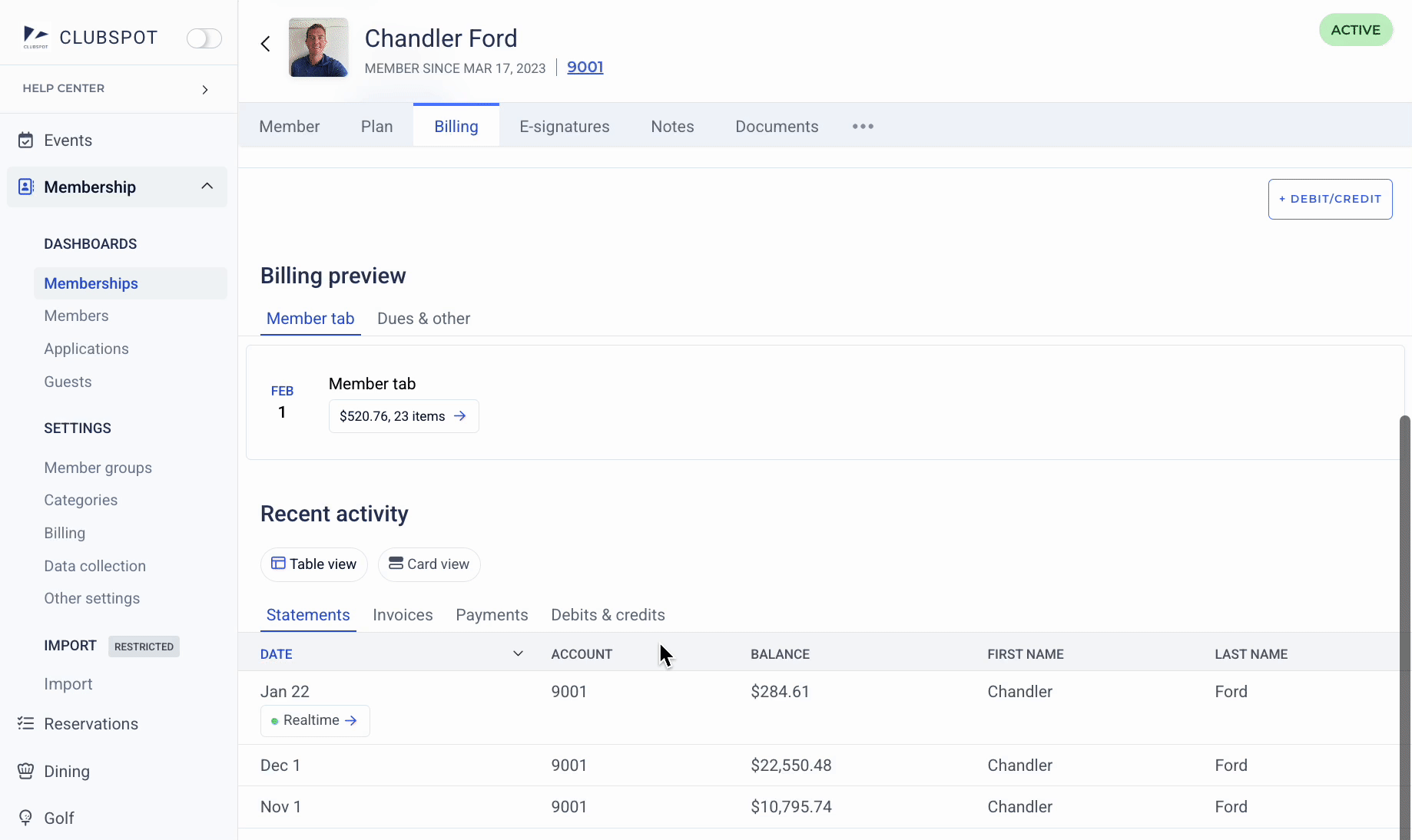Open the Date column sort dropdown
Screen dimensions: 1412x840
coord(518,653)
